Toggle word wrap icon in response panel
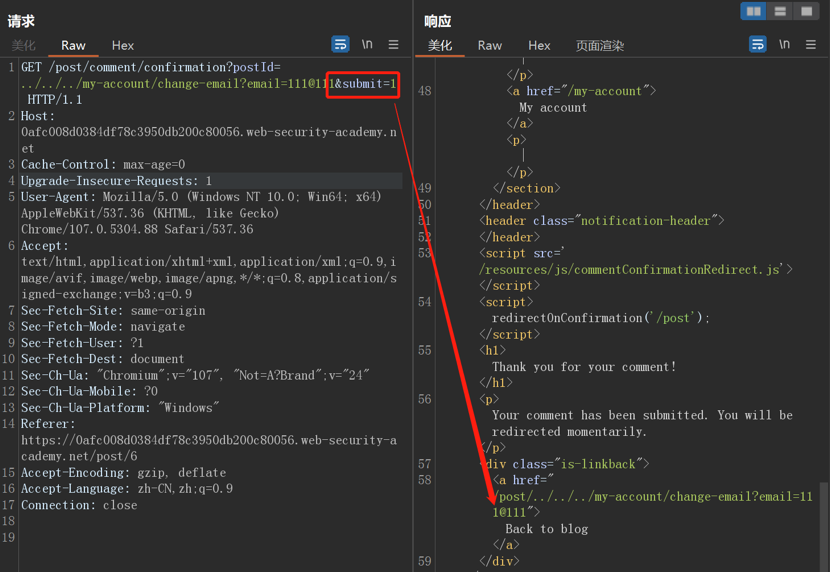This screenshot has width=830, height=572. tap(757, 44)
